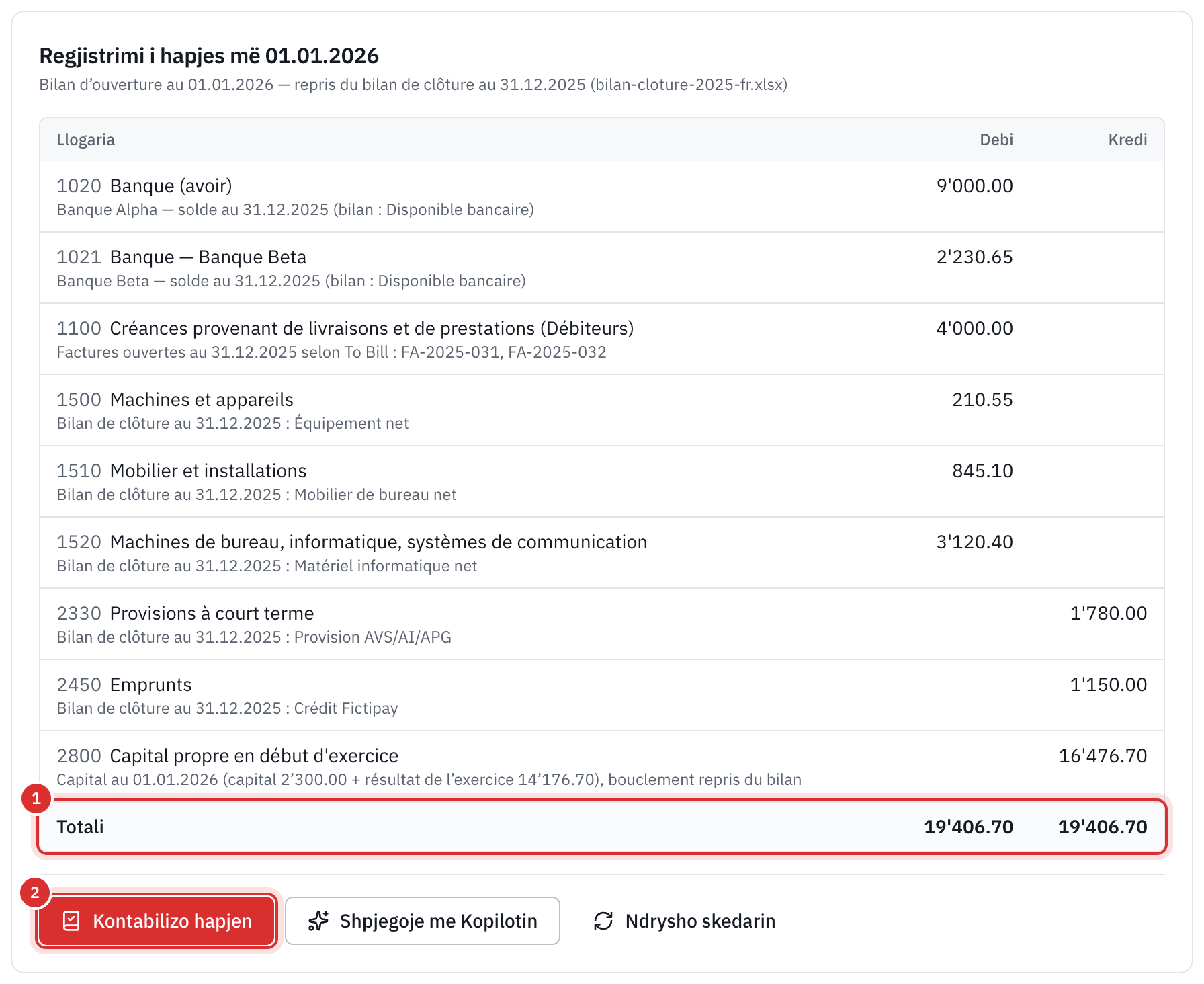Click the sparkle icon beside Shpjegoje me Kopilotin

pos(318,921)
